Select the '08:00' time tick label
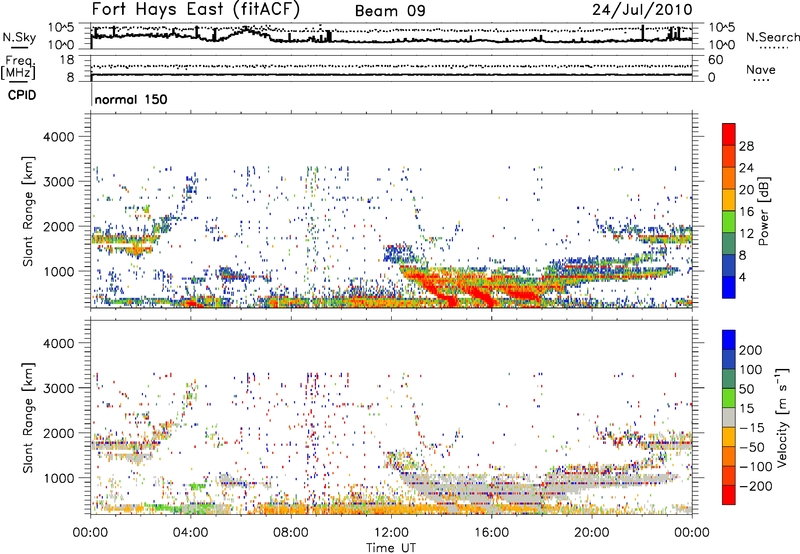Image resolution: width=800 pixels, height=554 pixels. pyautogui.click(x=291, y=533)
